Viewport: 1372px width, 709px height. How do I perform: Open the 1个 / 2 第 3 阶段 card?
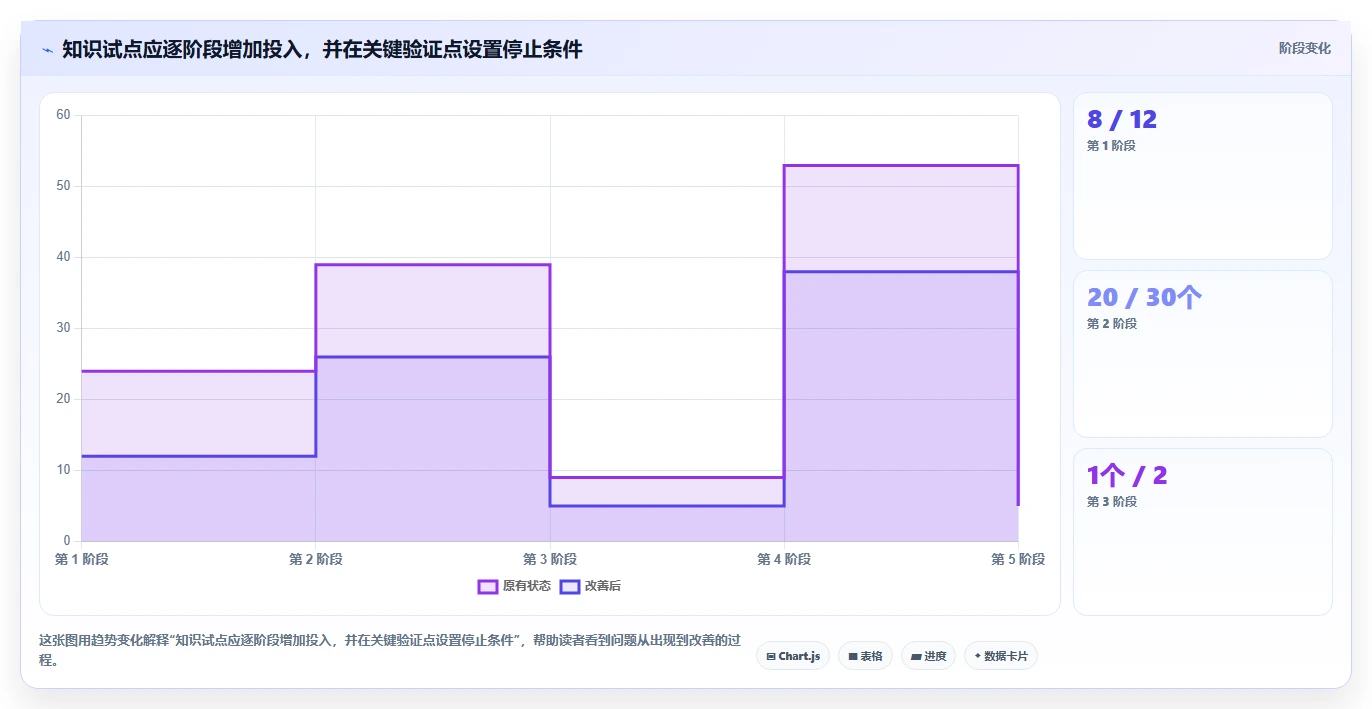click(1203, 532)
